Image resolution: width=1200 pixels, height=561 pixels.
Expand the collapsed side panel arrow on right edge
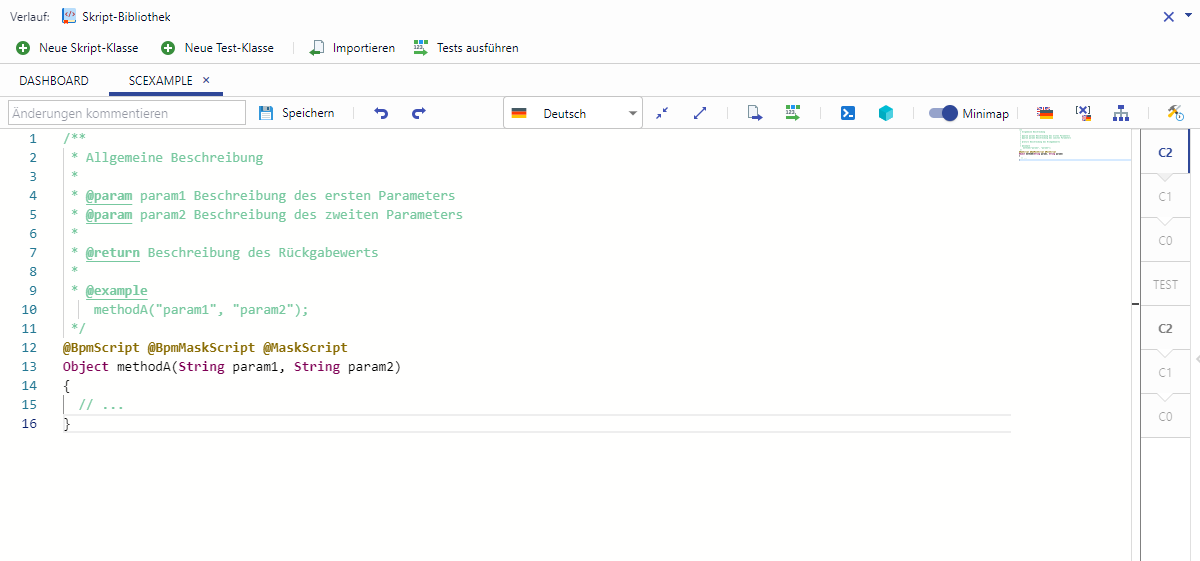coord(1196,358)
